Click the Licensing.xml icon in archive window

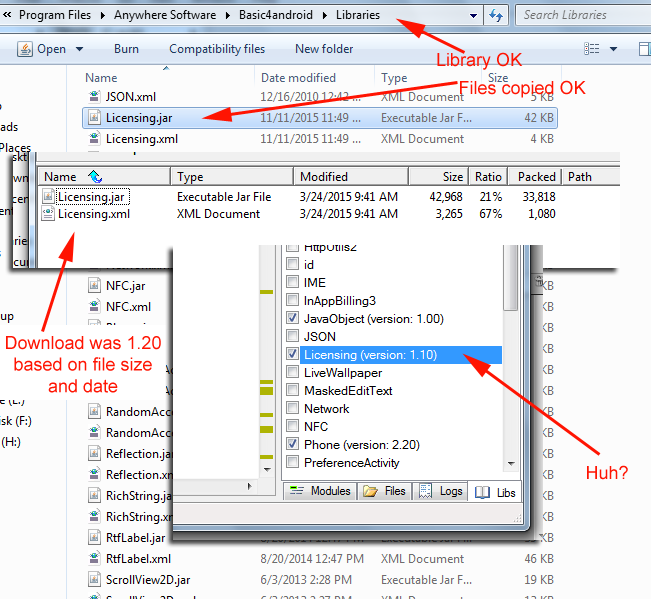48,213
